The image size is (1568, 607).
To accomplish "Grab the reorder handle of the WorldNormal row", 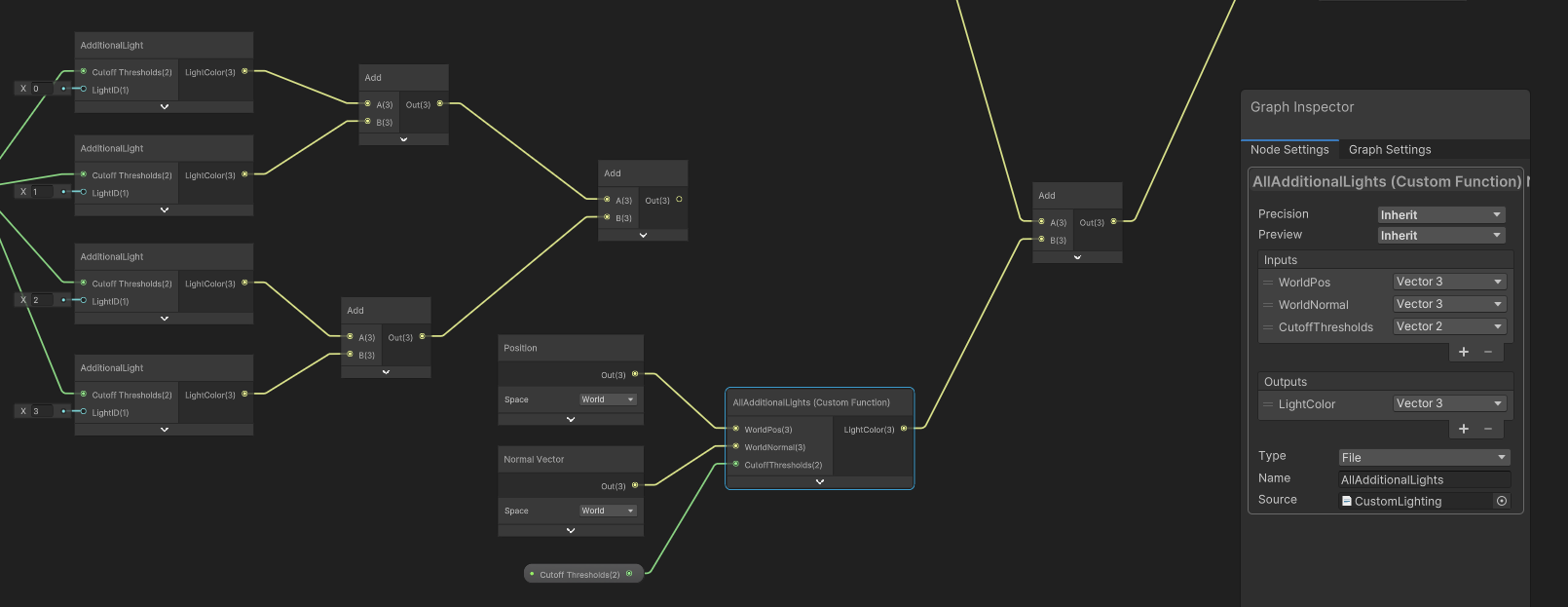I will tap(1268, 305).
